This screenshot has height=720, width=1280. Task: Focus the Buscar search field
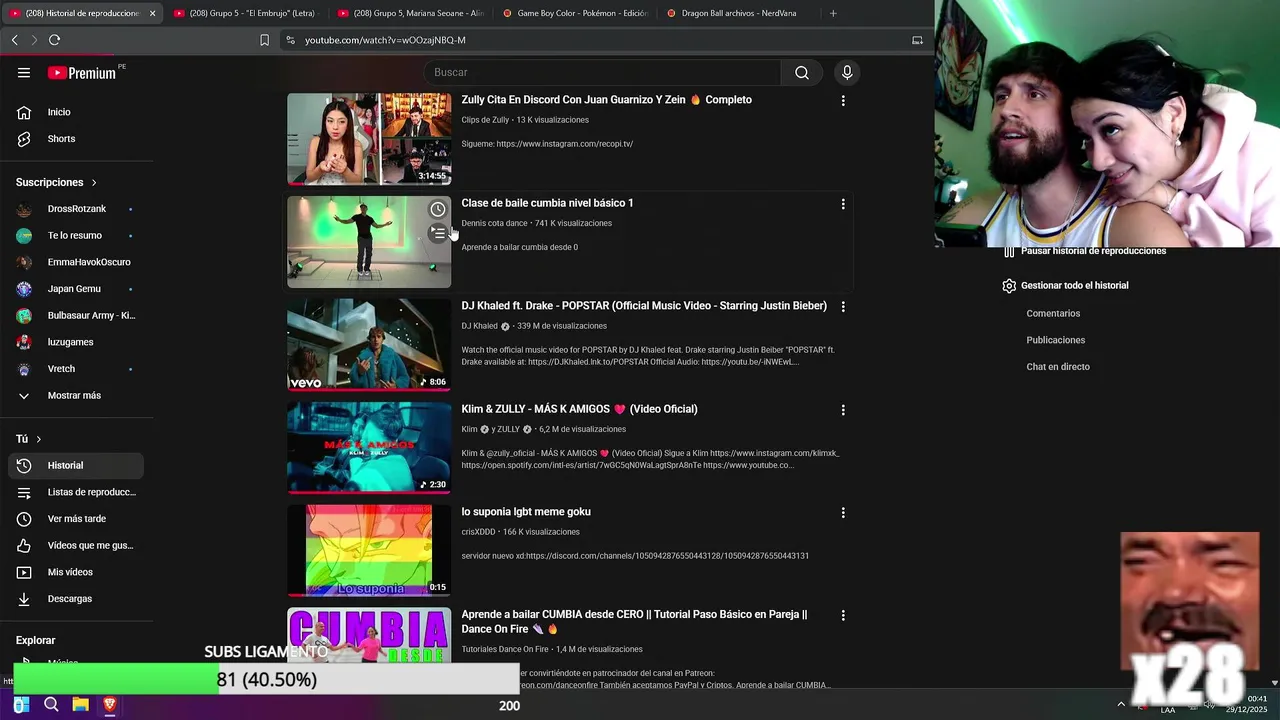(602, 72)
